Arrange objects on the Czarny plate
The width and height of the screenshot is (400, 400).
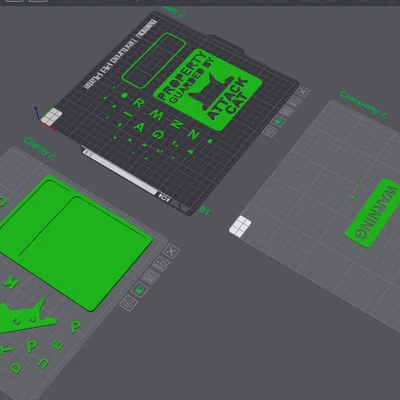(x=150, y=277)
